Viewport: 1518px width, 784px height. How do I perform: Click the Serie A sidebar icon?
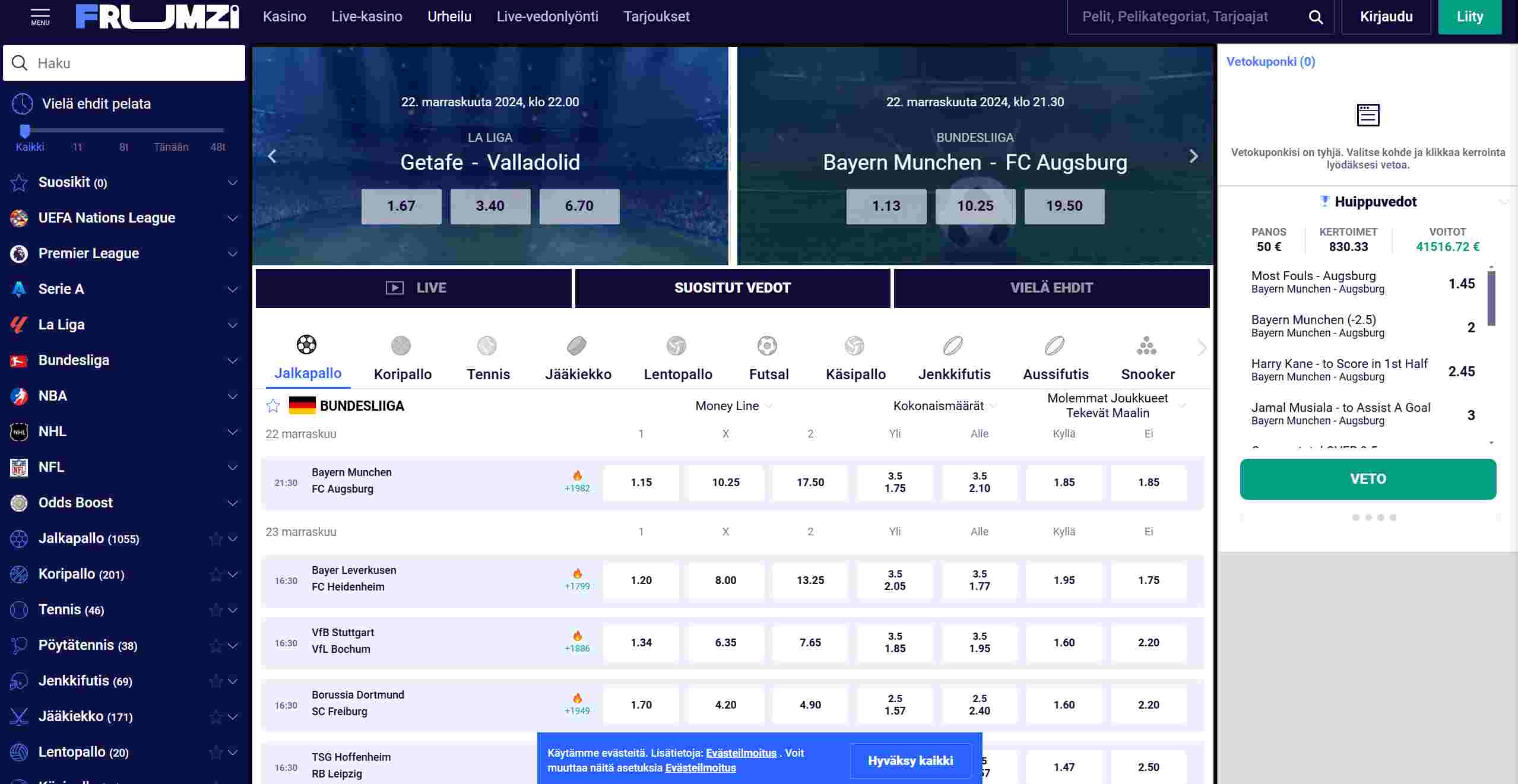(19, 289)
